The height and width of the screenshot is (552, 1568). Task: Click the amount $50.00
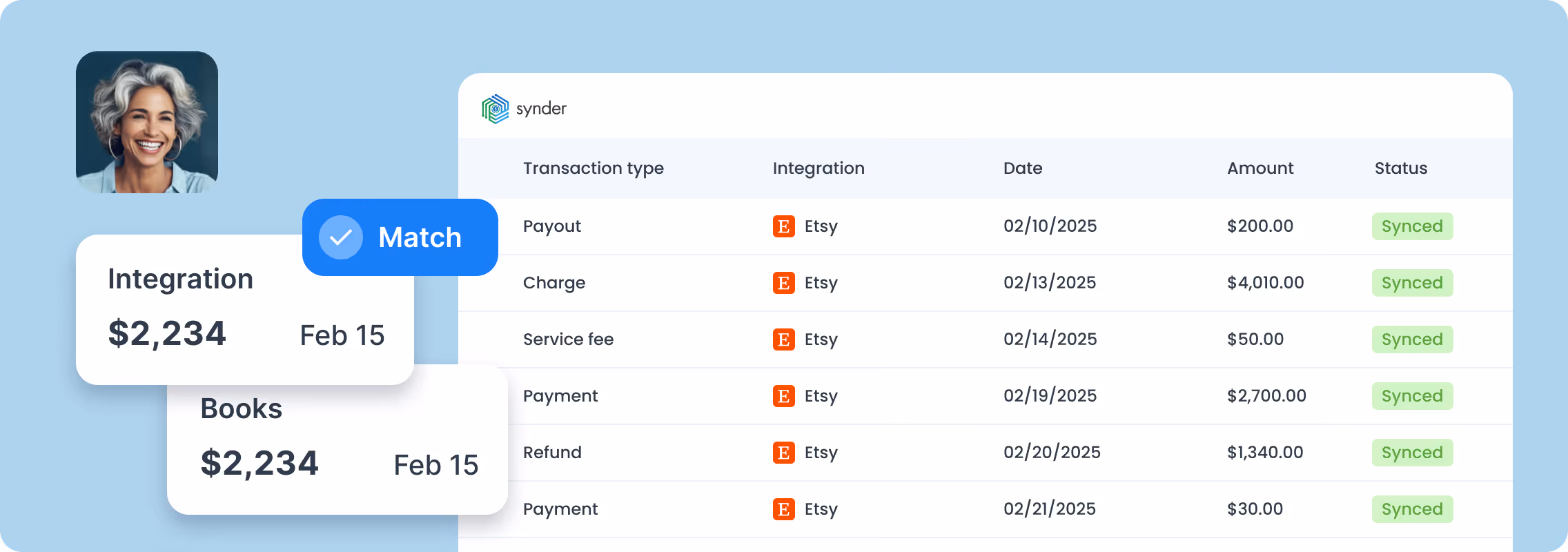pyautogui.click(x=1255, y=339)
